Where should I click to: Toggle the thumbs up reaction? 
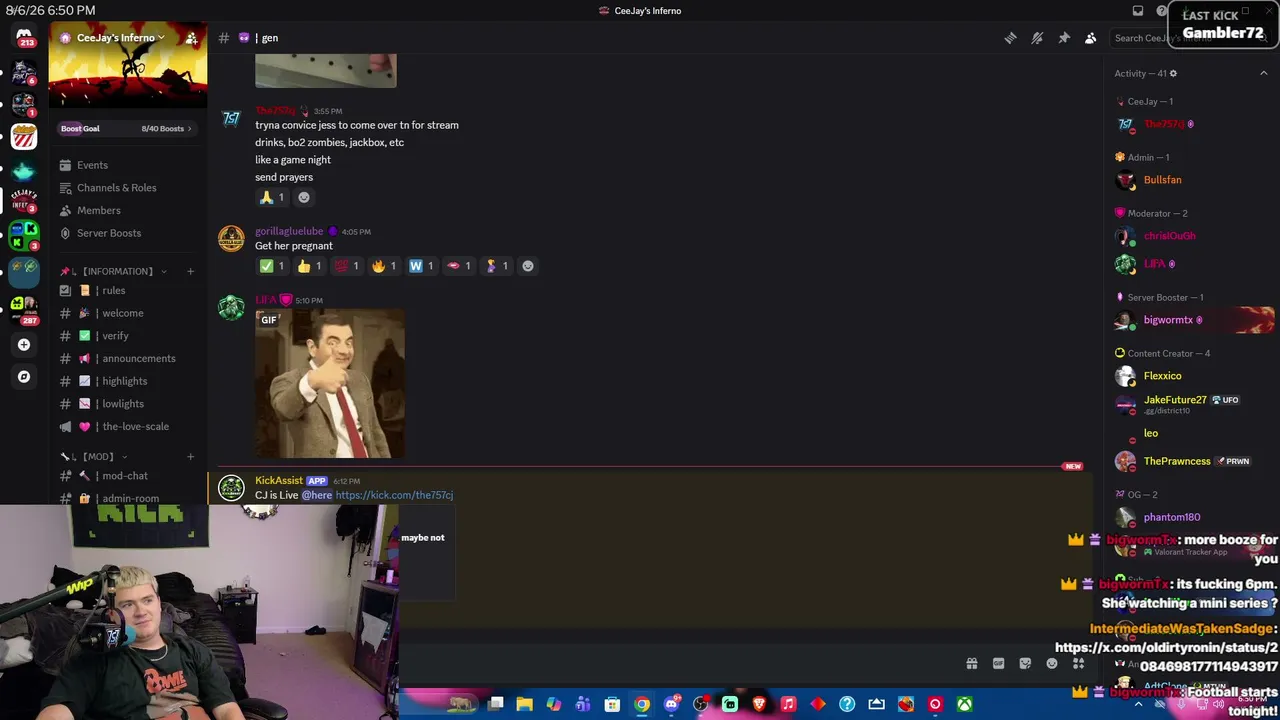click(309, 266)
